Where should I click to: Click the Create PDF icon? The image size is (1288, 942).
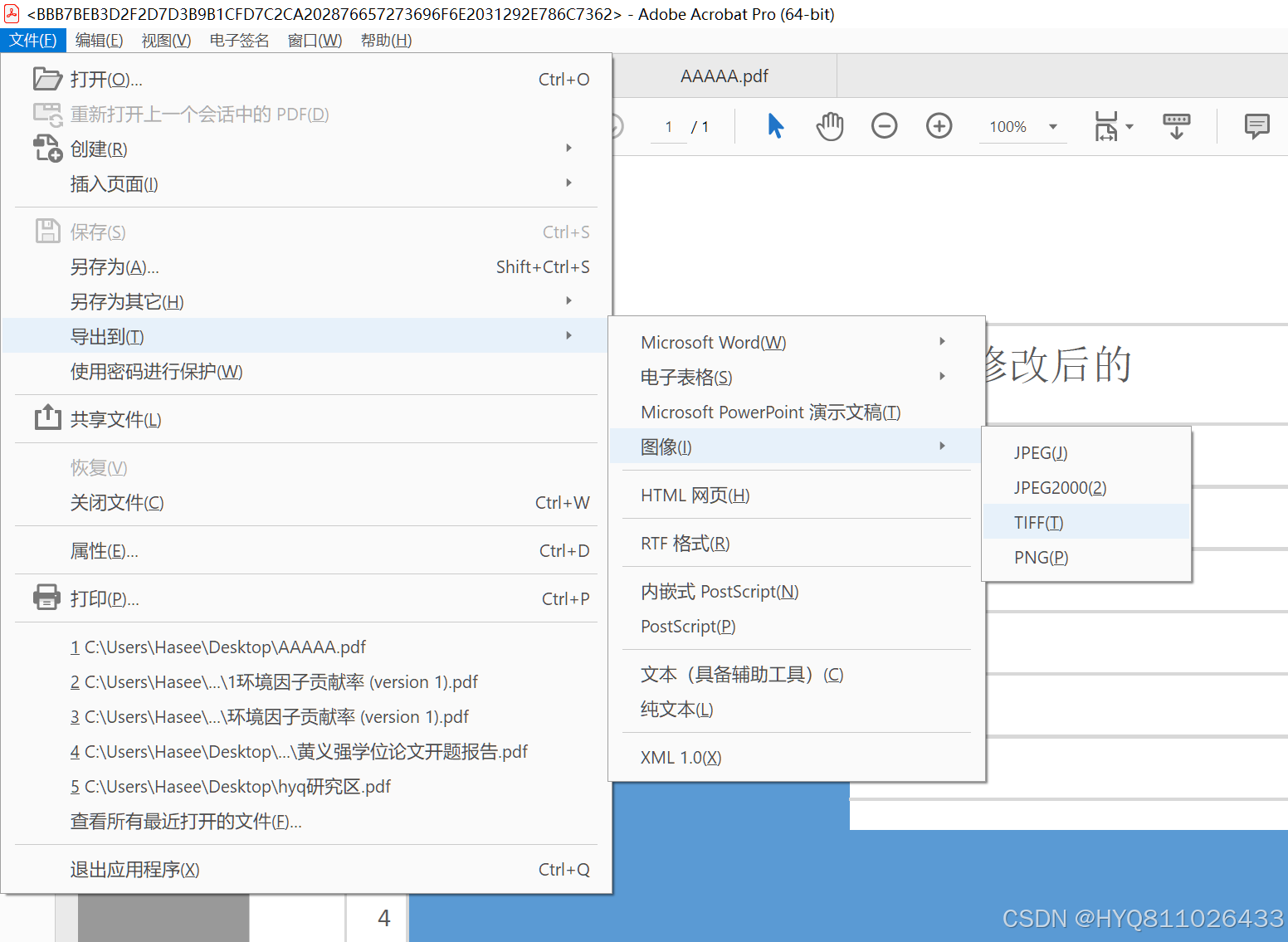47,149
